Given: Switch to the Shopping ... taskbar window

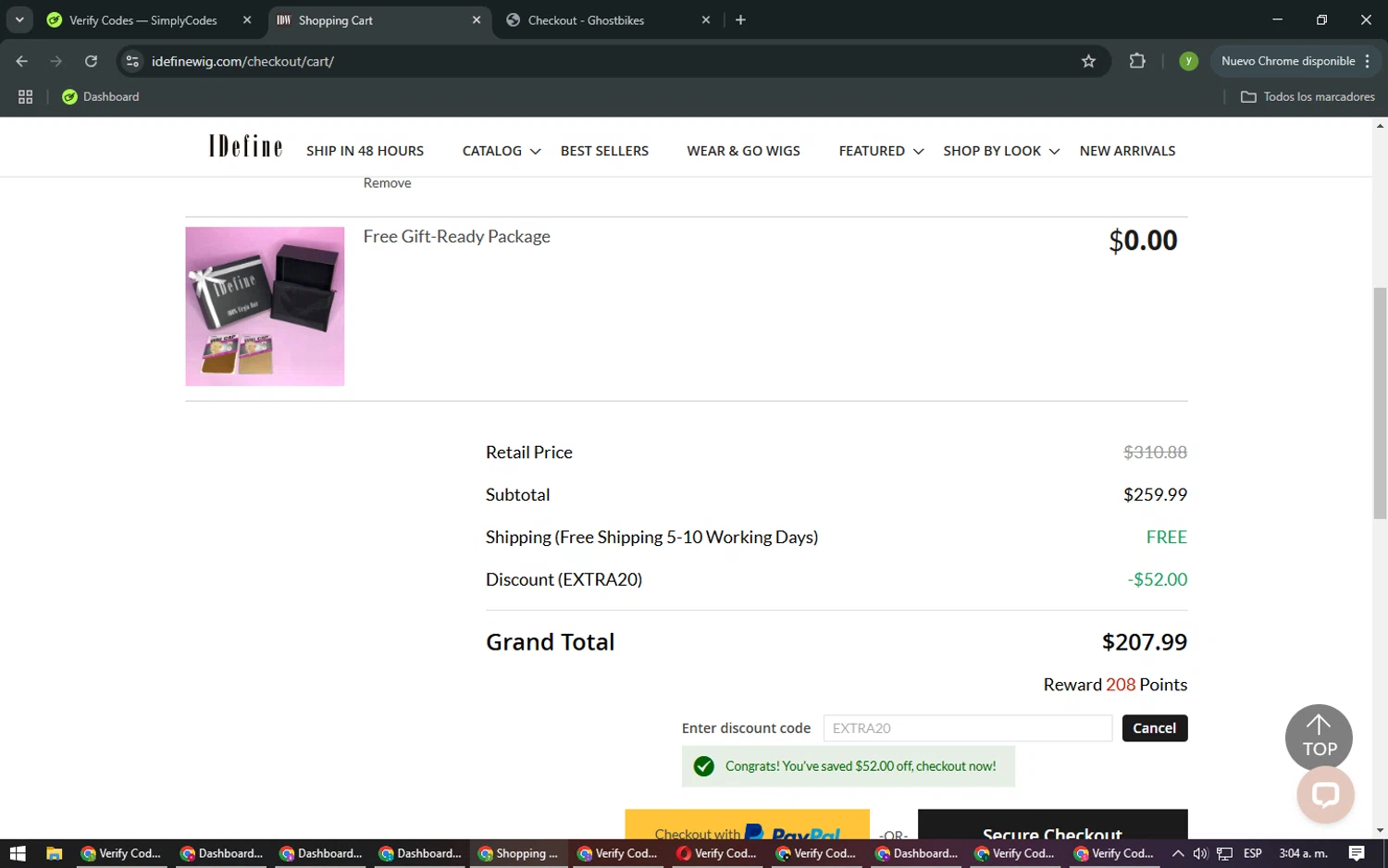Looking at the screenshot, I should point(518,853).
